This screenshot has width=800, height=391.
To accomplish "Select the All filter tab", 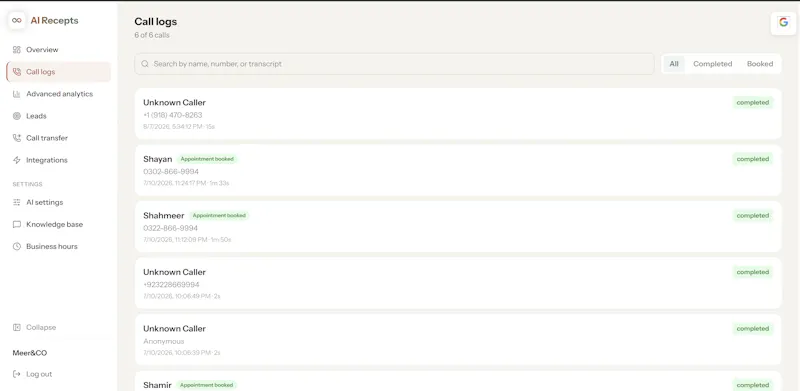I will tap(674, 64).
